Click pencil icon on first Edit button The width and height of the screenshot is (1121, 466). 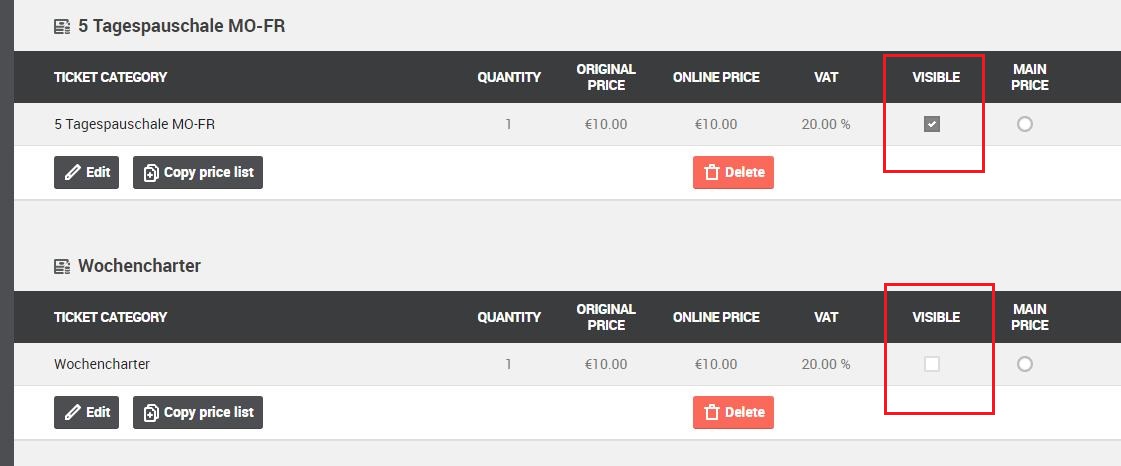click(72, 172)
